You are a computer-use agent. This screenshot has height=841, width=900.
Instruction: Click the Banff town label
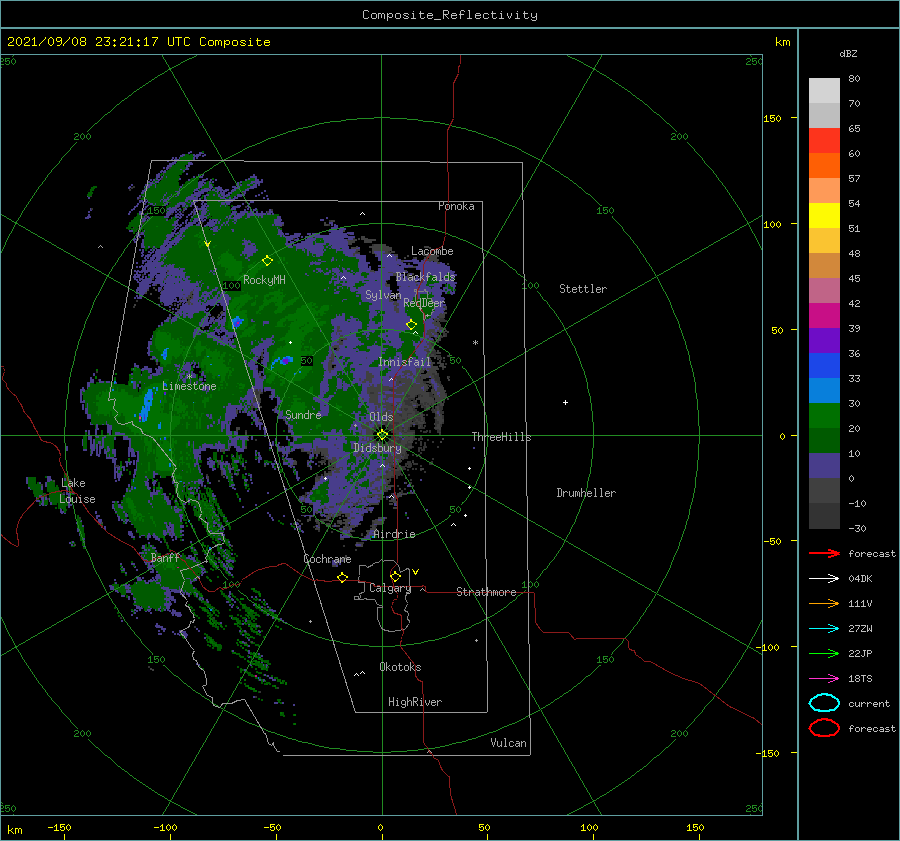click(x=165, y=558)
